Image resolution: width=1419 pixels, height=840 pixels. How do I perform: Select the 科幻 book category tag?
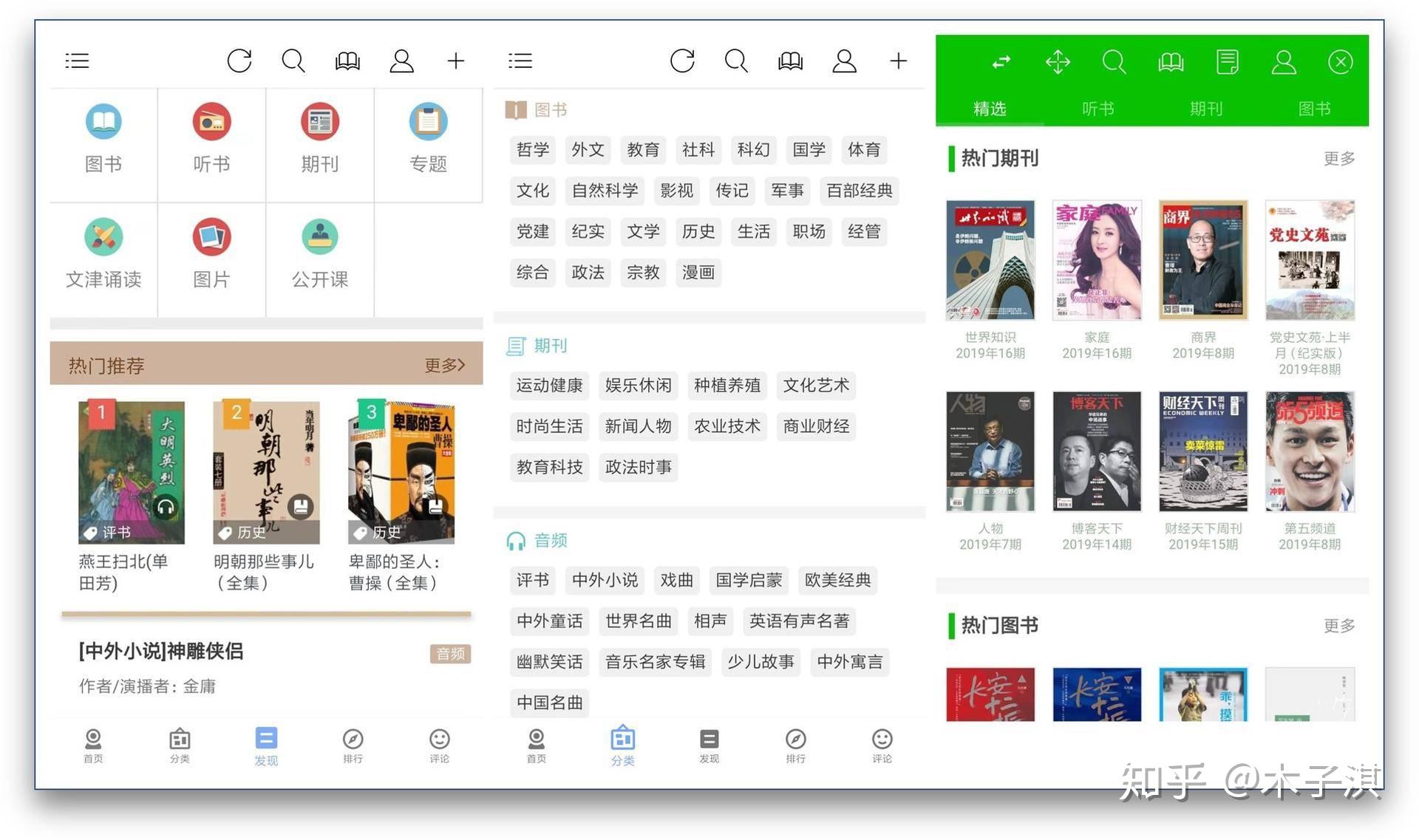tap(753, 150)
